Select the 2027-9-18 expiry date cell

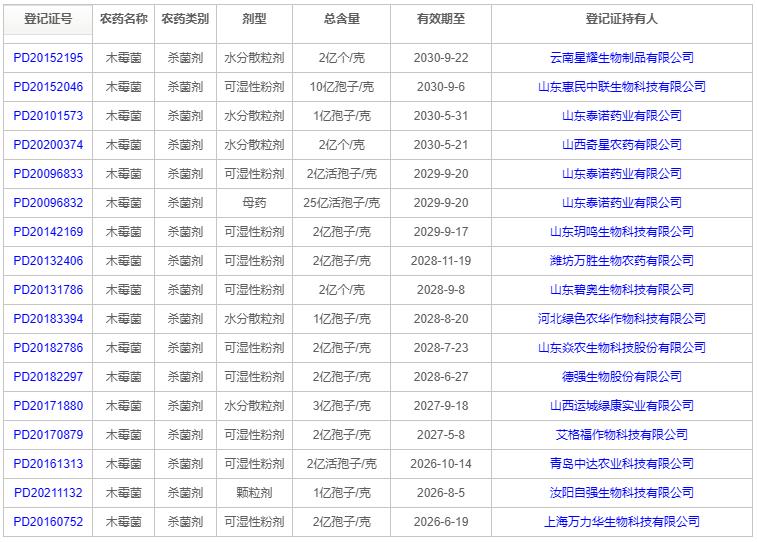(441, 405)
